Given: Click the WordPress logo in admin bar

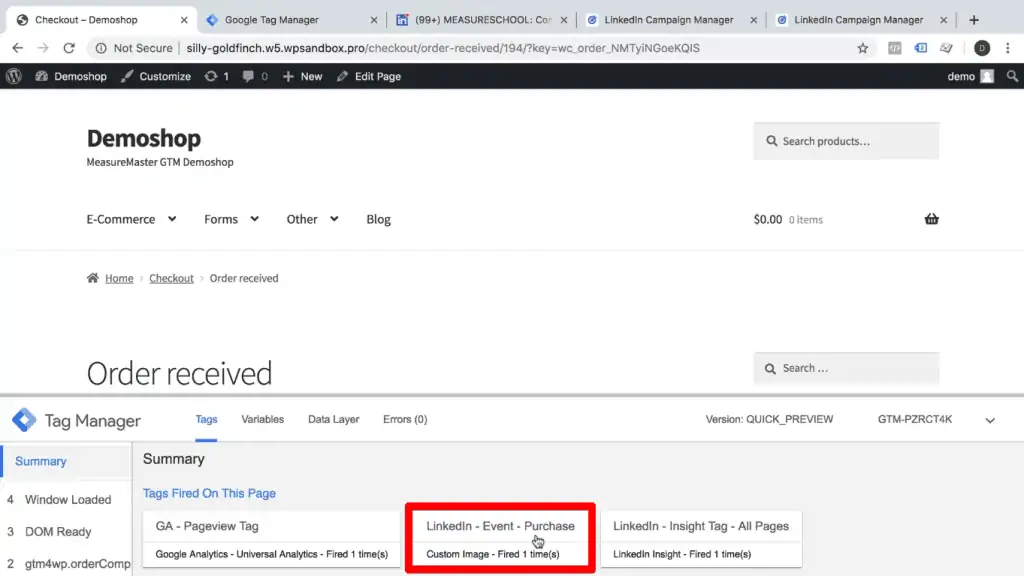Looking at the screenshot, I should pos(13,76).
